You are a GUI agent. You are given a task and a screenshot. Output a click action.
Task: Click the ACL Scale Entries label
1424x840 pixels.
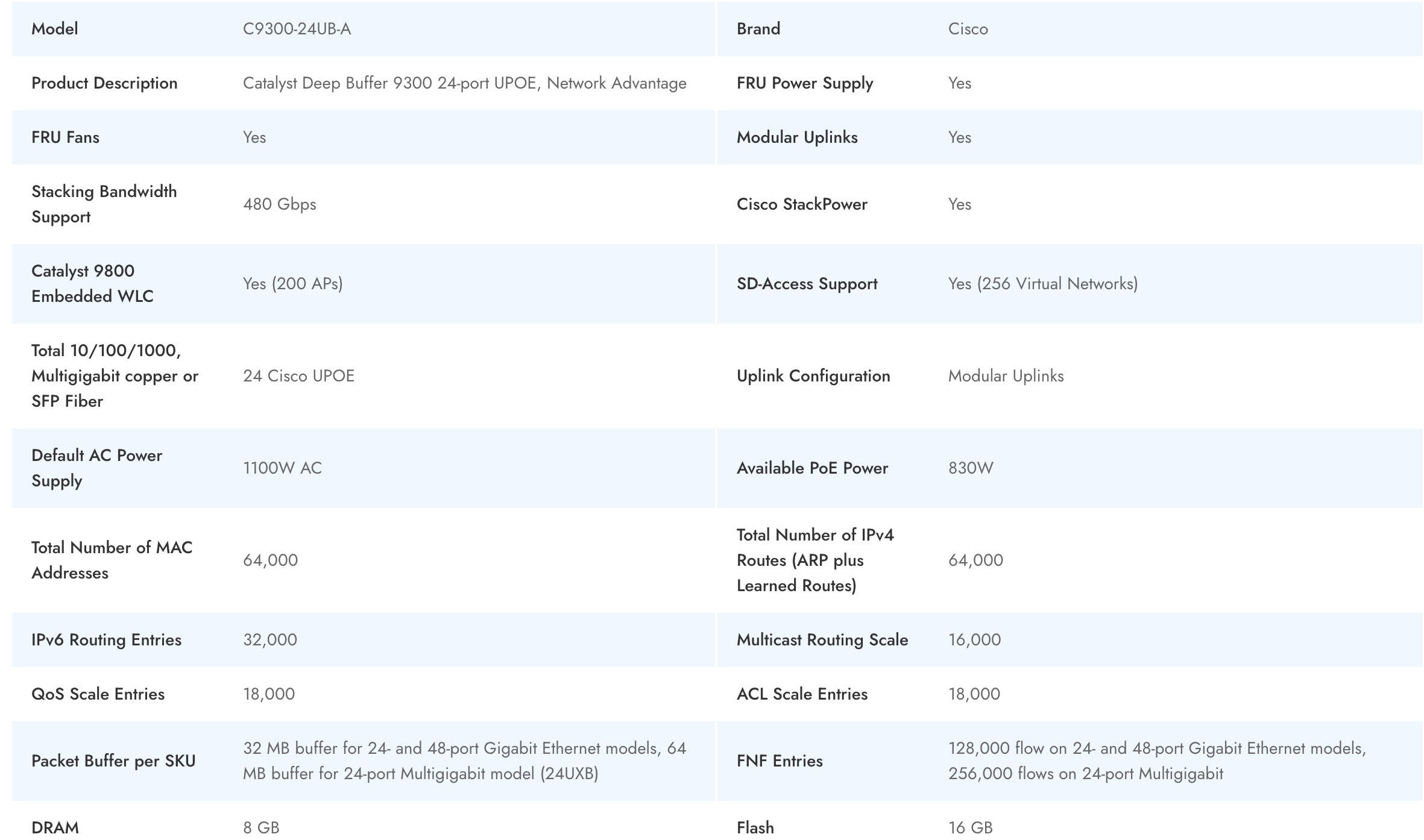click(801, 694)
